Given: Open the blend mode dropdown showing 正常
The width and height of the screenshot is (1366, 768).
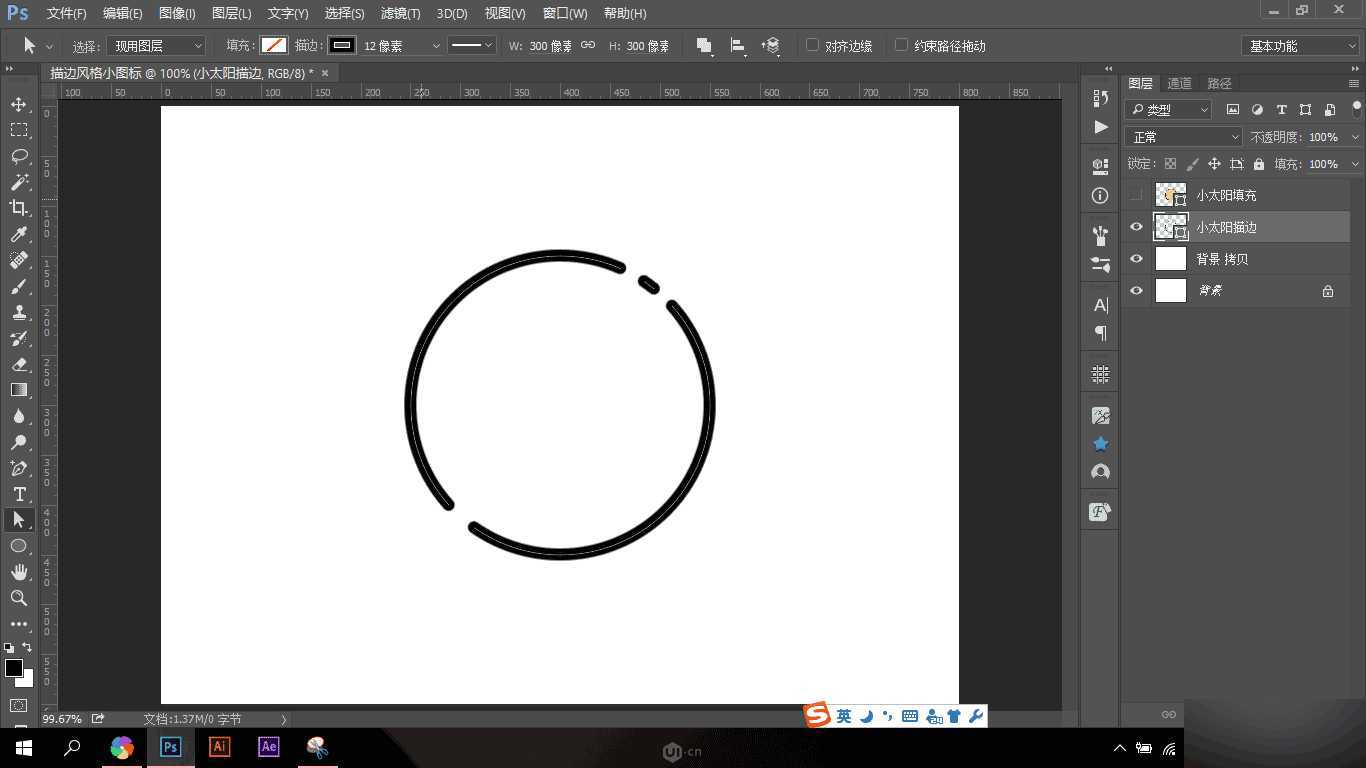Looking at the screenshot, I should point(1183,136).
